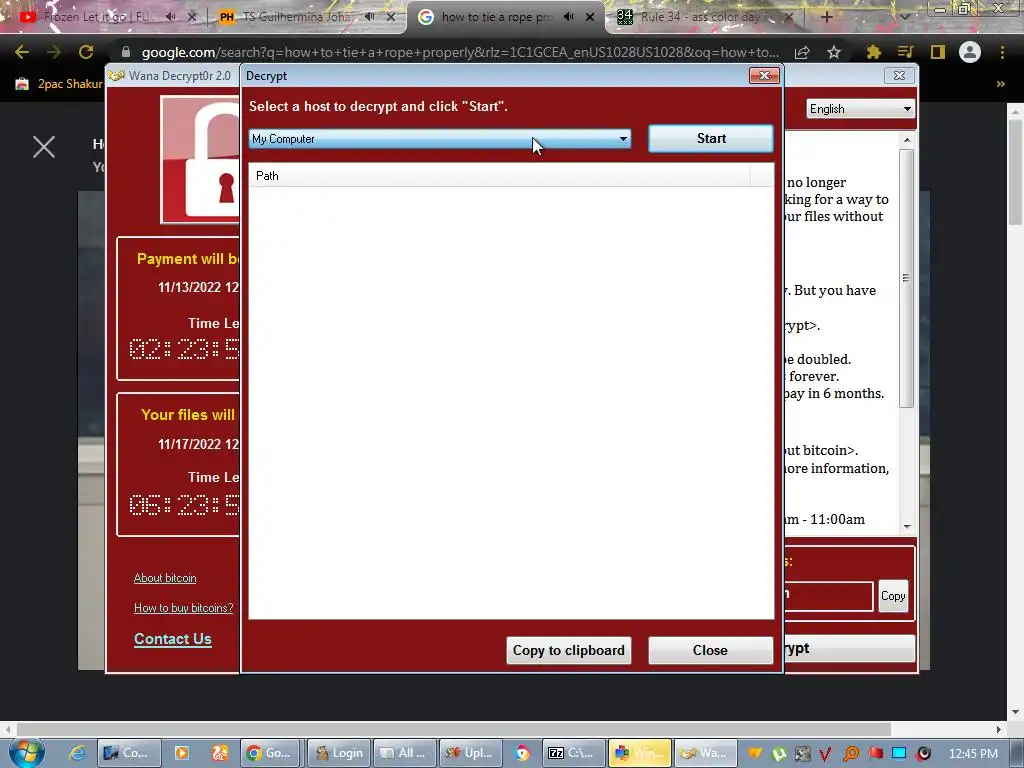This screenshot has width=1024, height=768.
Task: Go forward in Chrome
Action: click(54, 52)
